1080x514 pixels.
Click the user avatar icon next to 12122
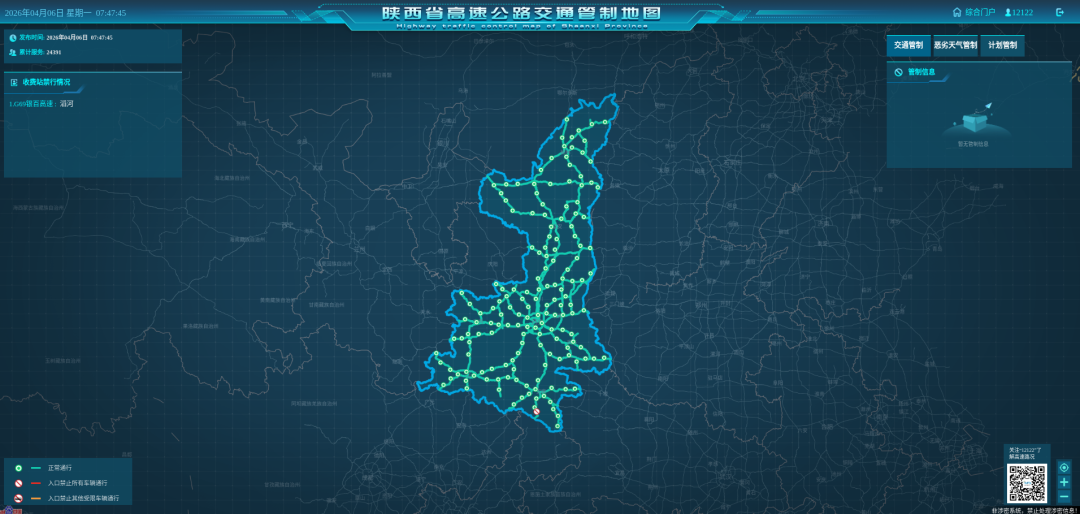point(1007,12)
